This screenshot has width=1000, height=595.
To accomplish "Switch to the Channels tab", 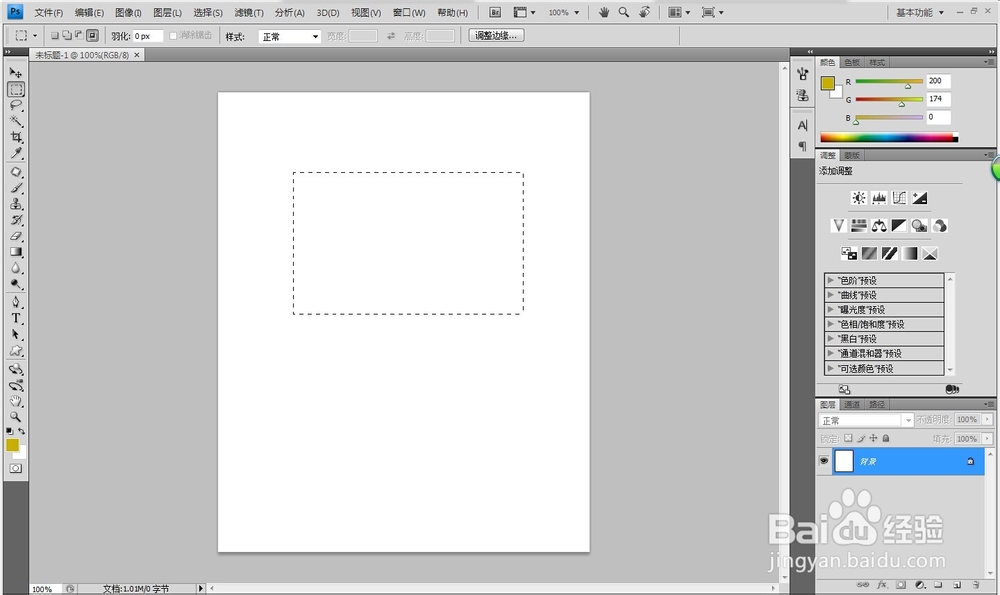I will (852, 404).
